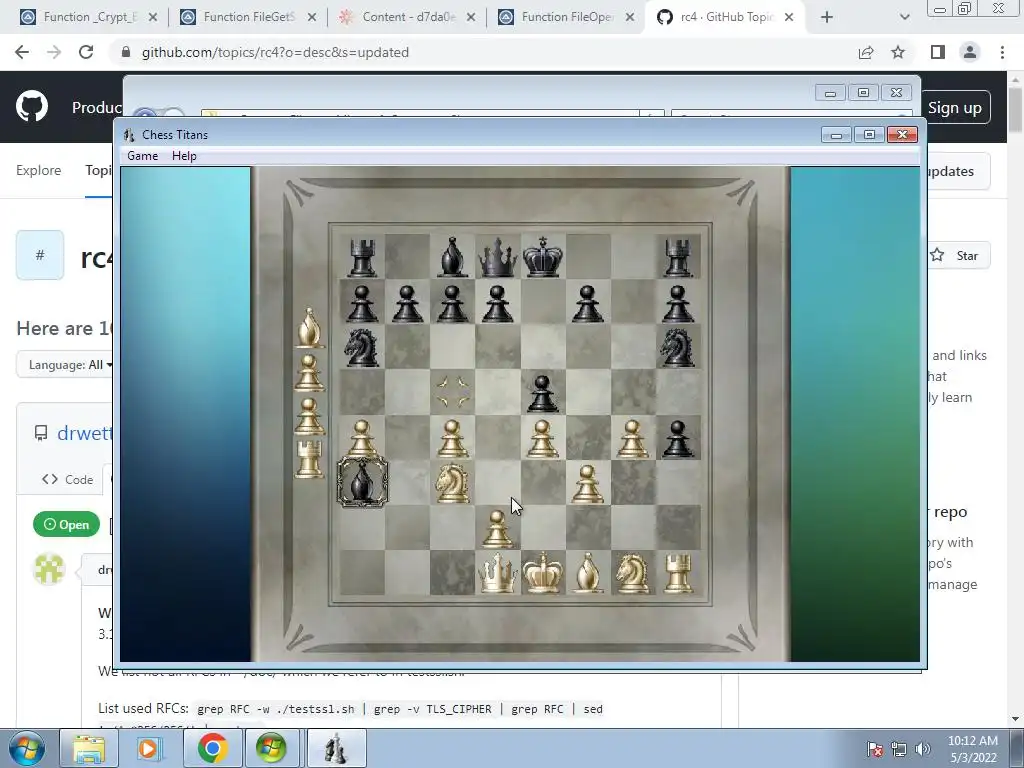The image size is (1024, 768).
Task: Star the rc4 topic on GitHub
Action: 957,255
